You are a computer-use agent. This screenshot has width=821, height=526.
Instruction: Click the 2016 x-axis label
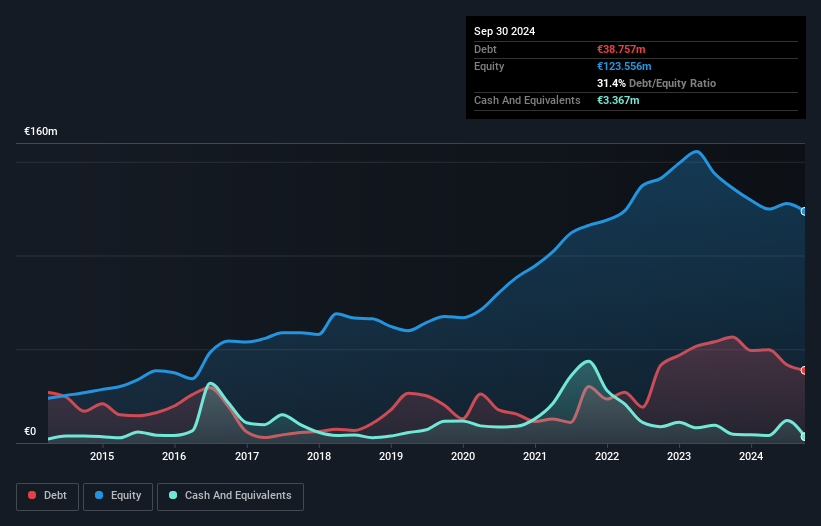(174, 456)
